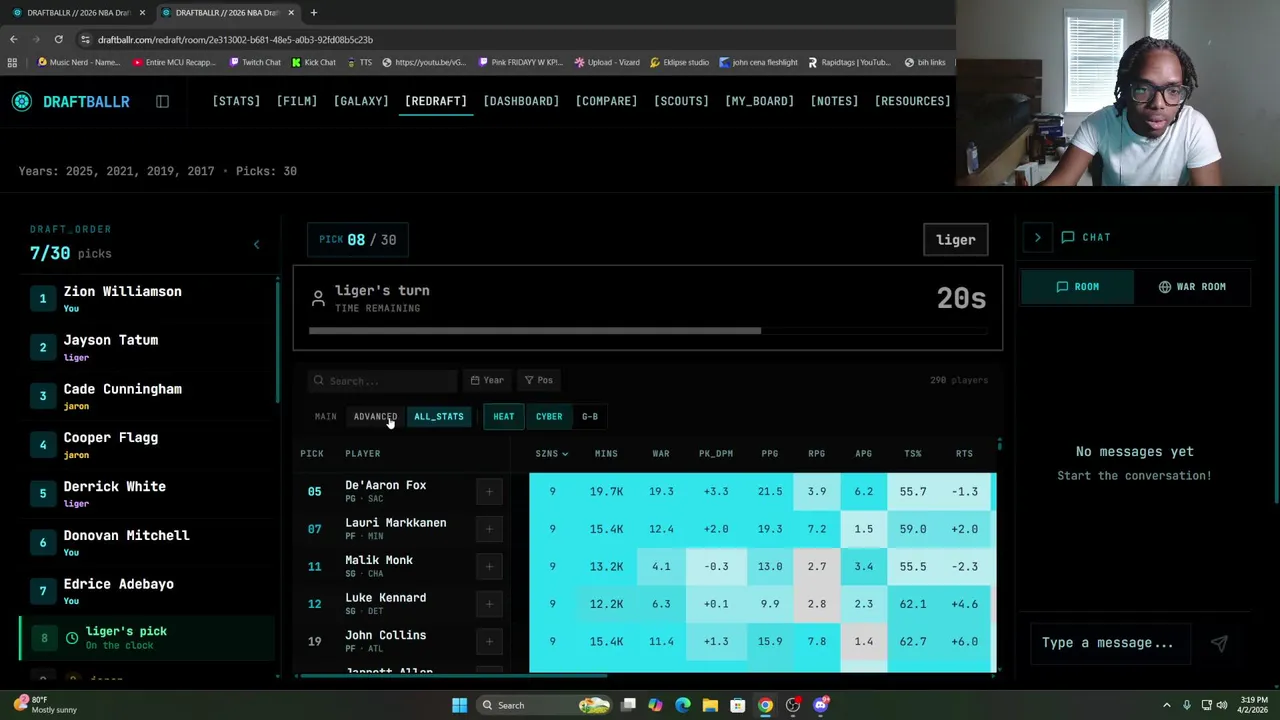This screenshot has width=1280, height=720.
Task: Toggle chat panel with right chevron
Action: pyautogui.click(x=1037, y=237)
